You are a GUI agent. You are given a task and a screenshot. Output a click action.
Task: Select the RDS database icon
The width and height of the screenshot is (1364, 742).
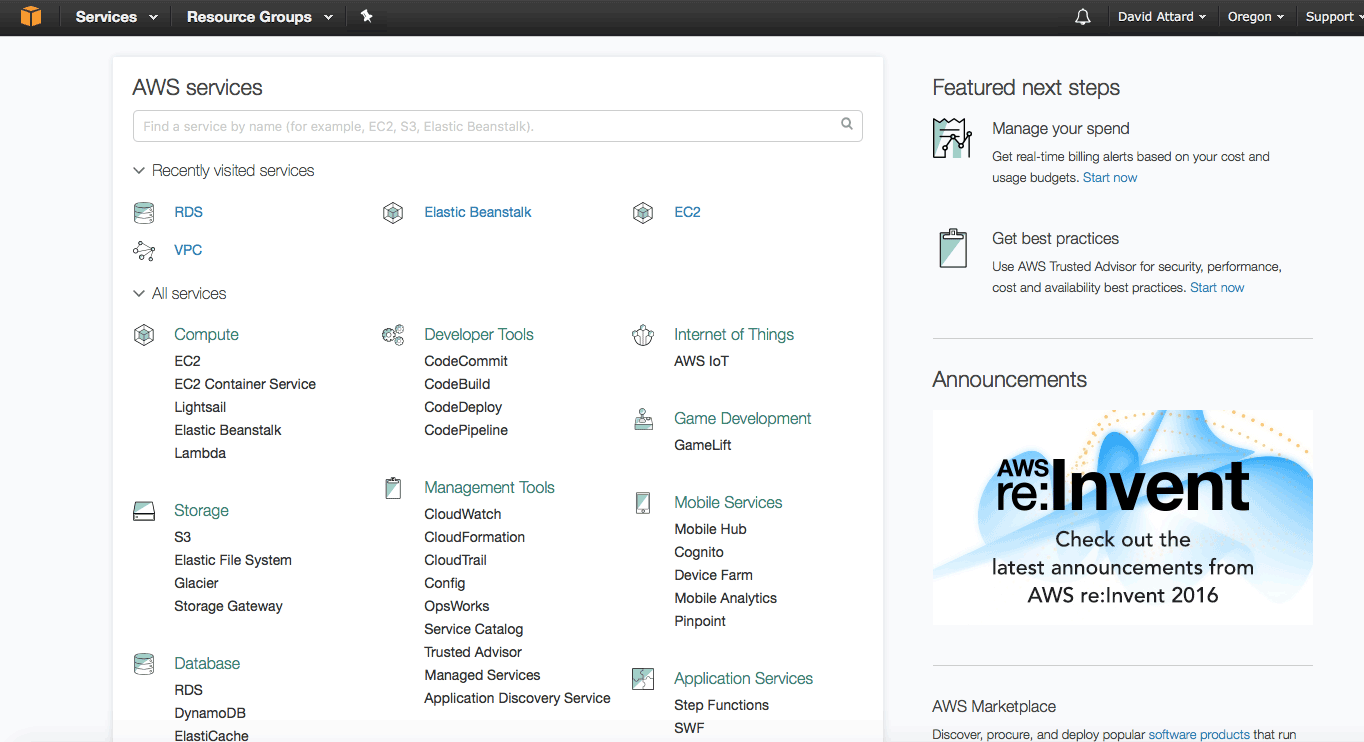[x=143, y=212]
